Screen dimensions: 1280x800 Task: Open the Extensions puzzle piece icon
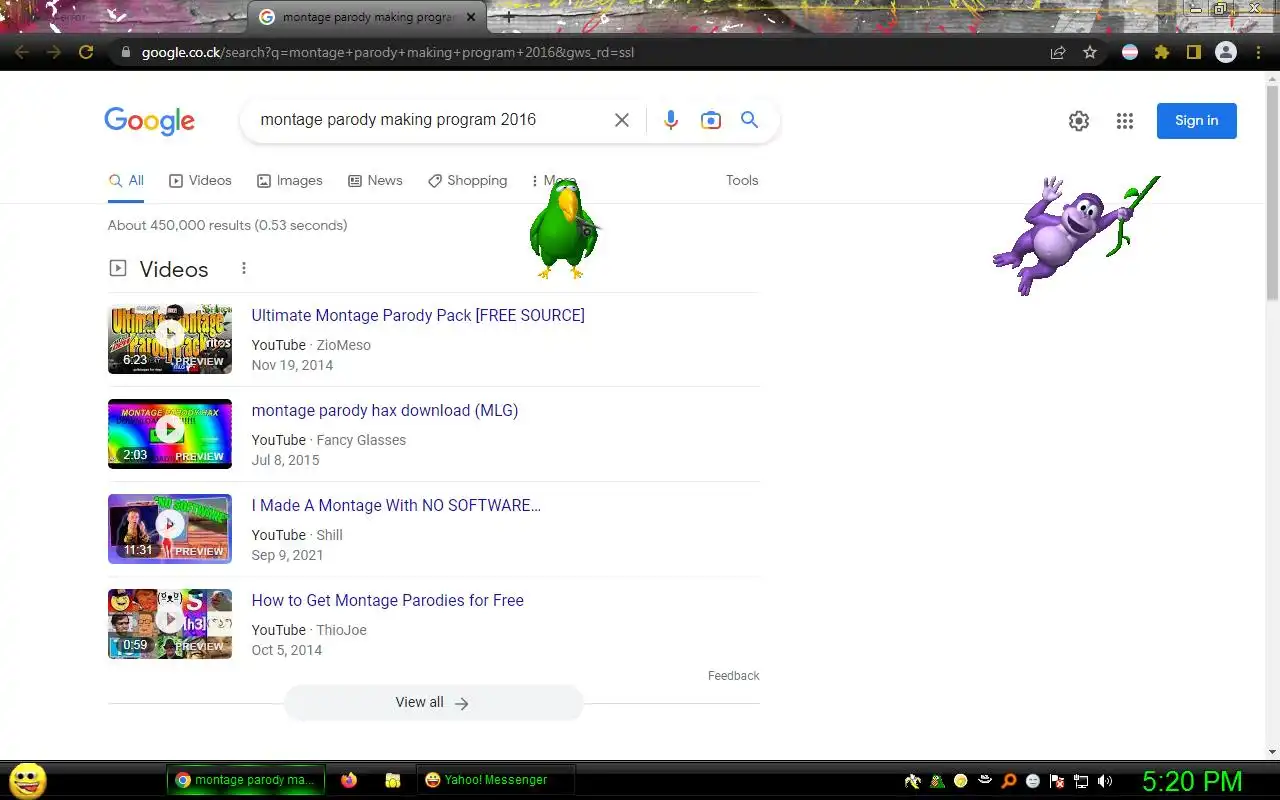(x=1161, y=52)
